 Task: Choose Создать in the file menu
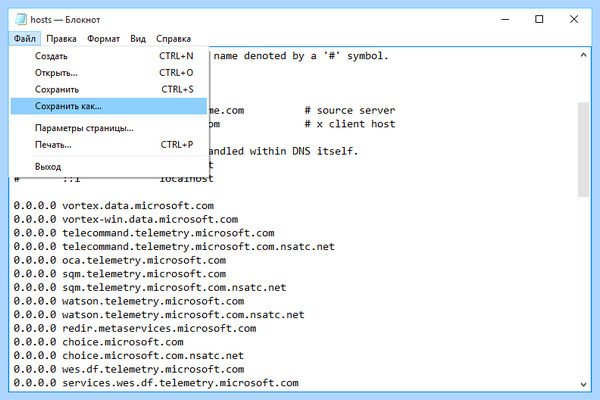coord(109,56)
